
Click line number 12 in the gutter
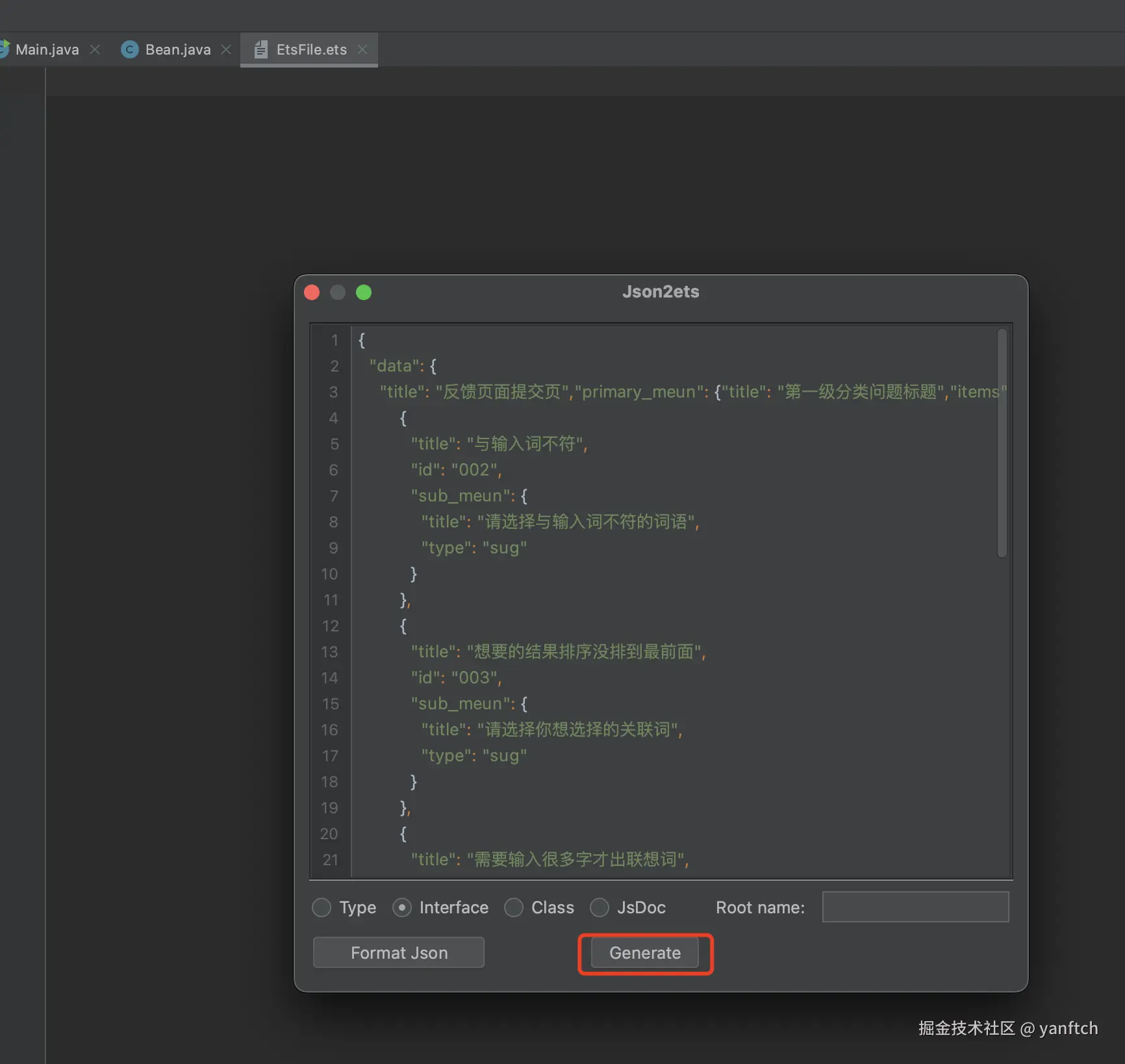click(x=330, y=626)
